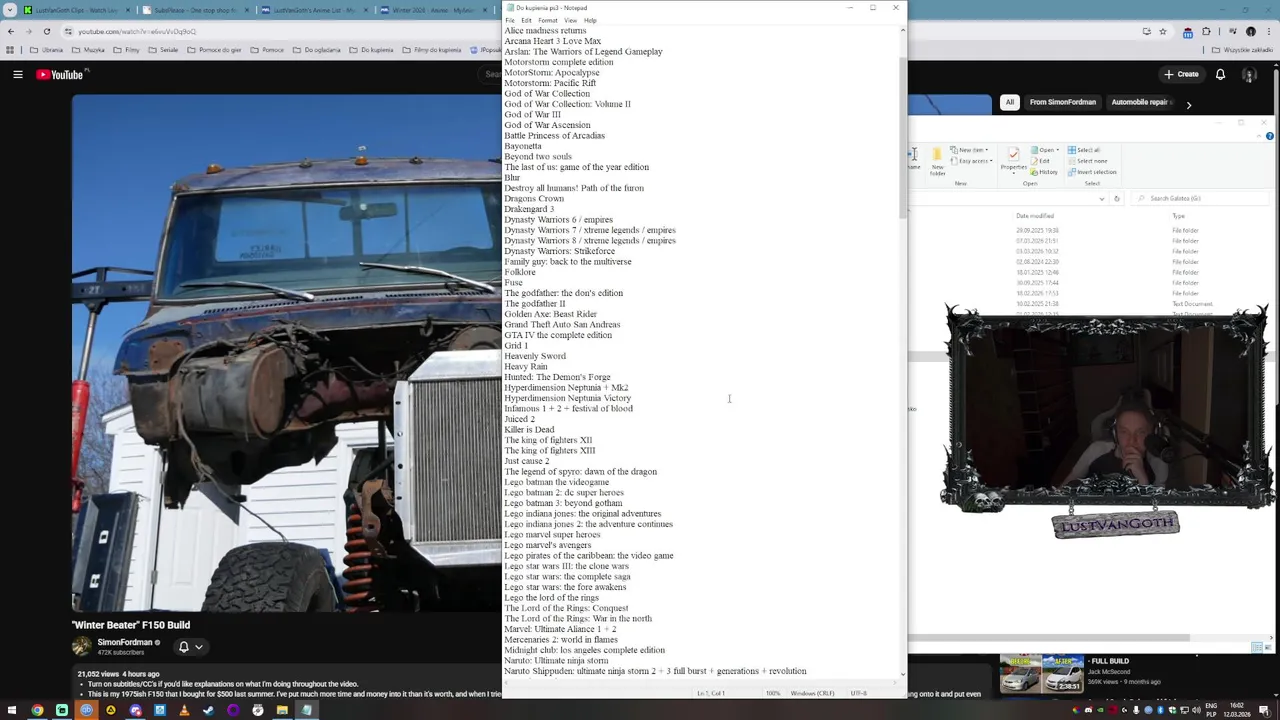Select From SimonFordman filter chip

pos(1063,102)
